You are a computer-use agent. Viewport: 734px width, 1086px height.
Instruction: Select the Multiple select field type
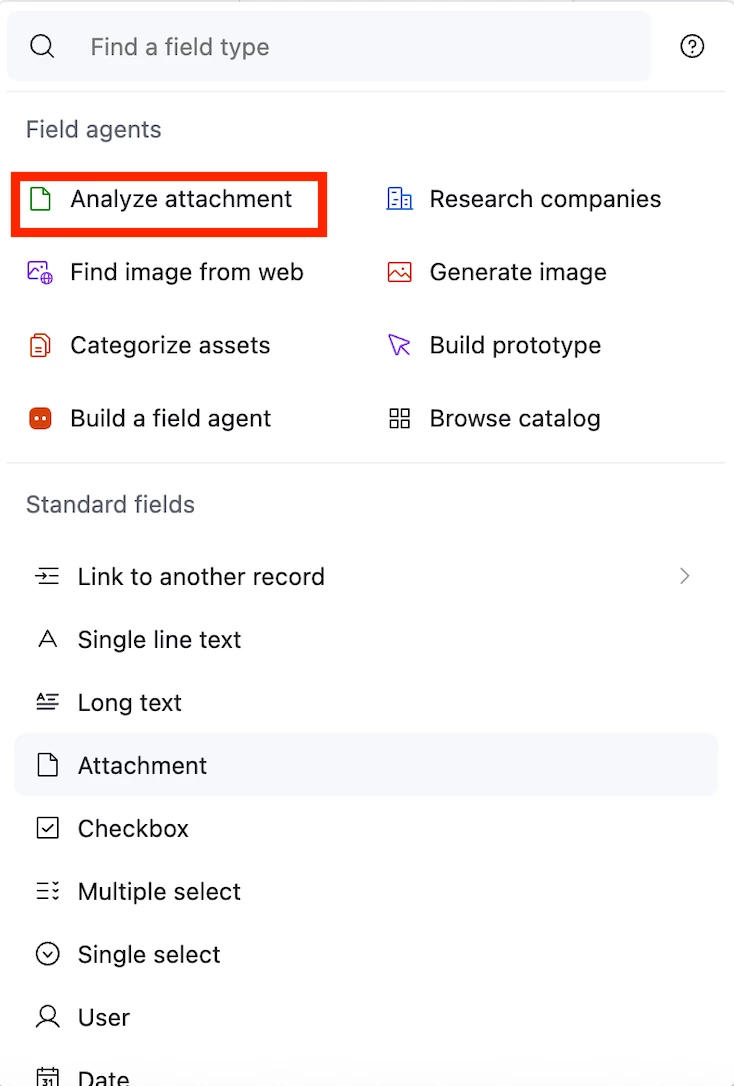click(159, 892)
